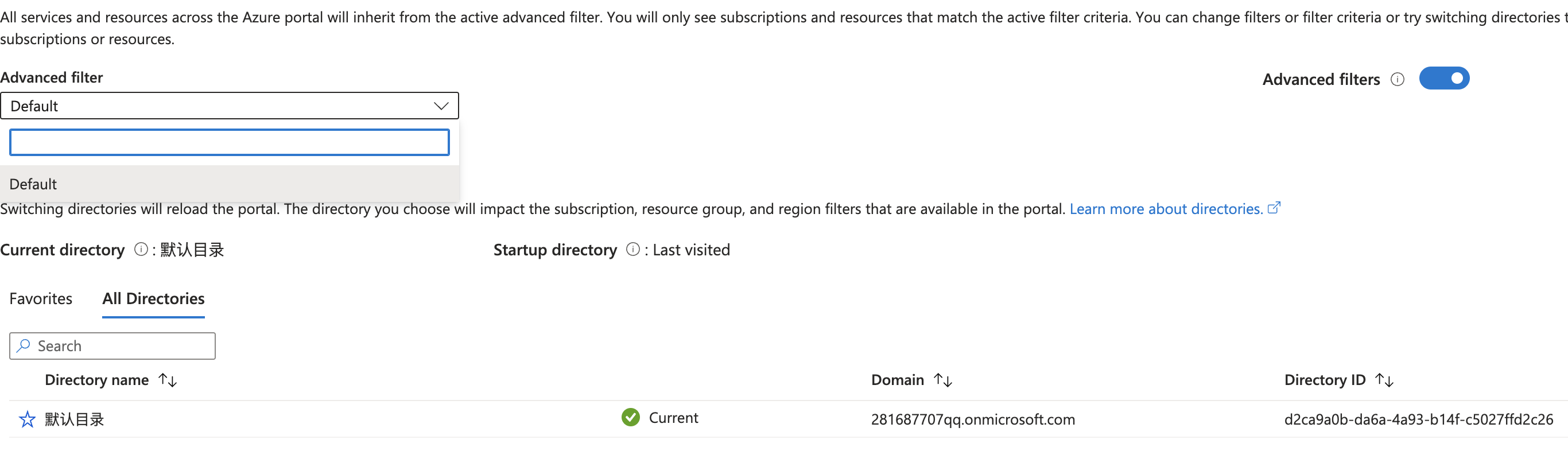Switch to the All Directories tab

pos(153,298)
